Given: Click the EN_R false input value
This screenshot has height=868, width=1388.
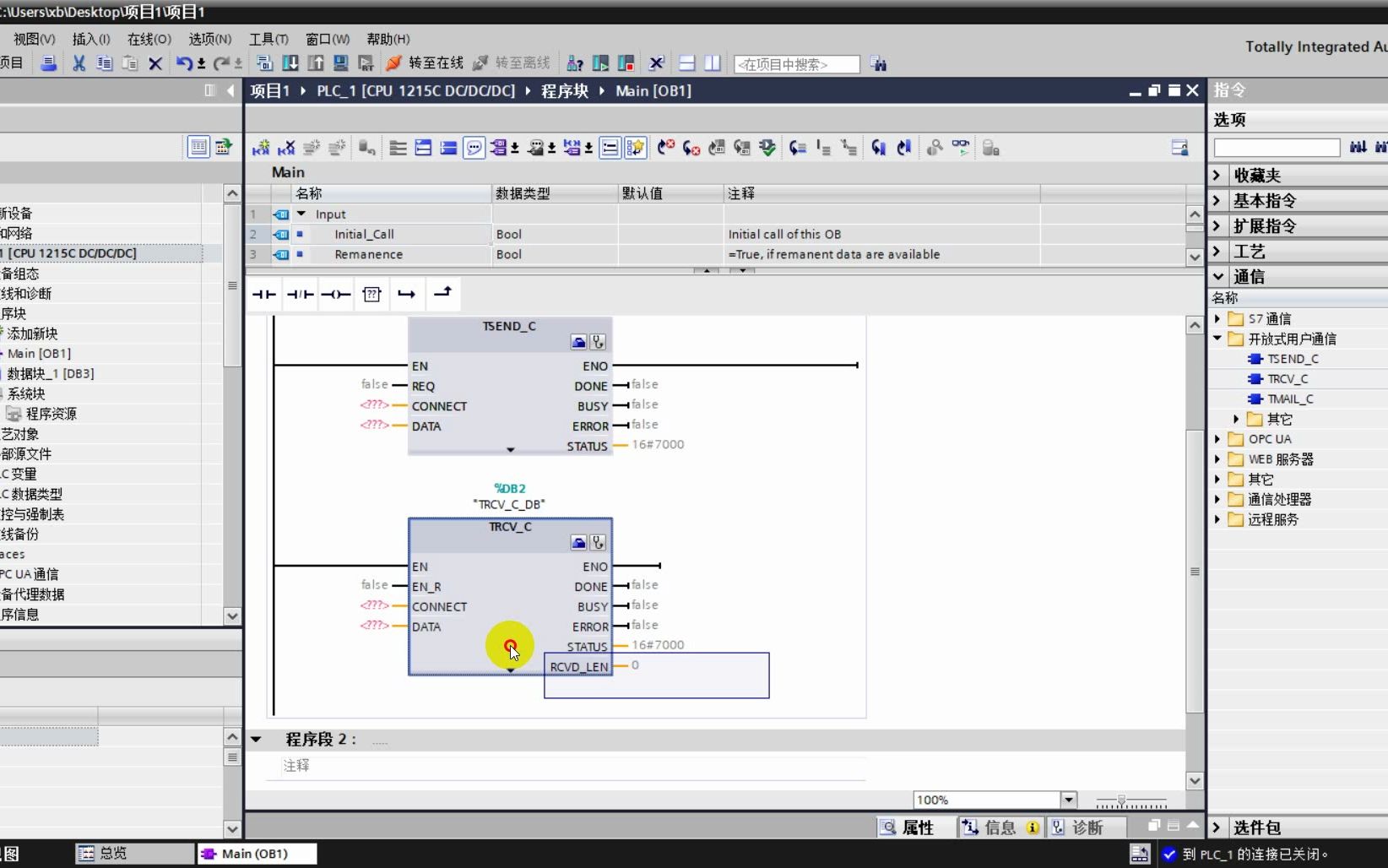Looking at the screenshot, I should (x=374, y=584).
